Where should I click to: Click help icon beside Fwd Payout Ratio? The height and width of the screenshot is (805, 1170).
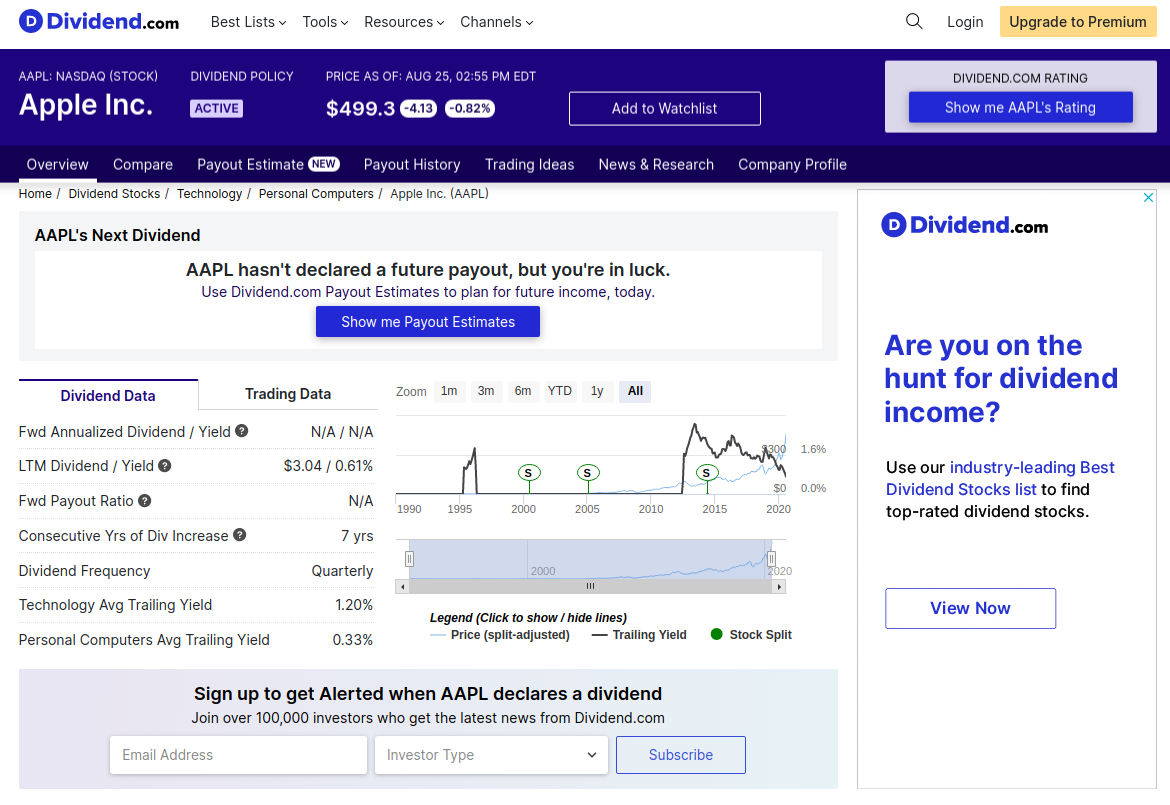point(145,501)
